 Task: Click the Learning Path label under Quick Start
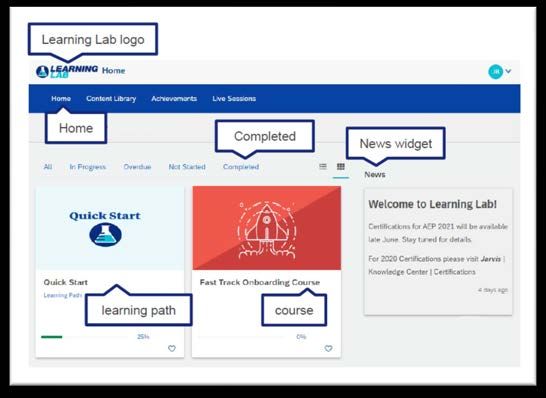click(x=63, y=295)
